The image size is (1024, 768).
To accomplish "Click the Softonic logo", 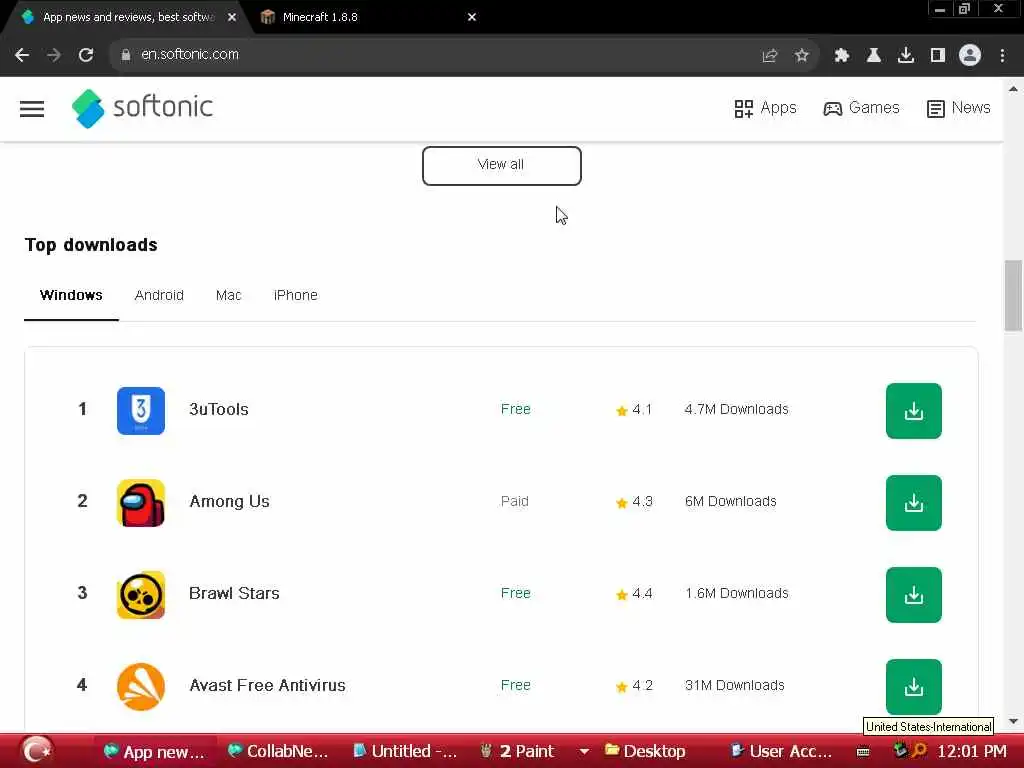I will pyautogui.click(x=142, y=108).
